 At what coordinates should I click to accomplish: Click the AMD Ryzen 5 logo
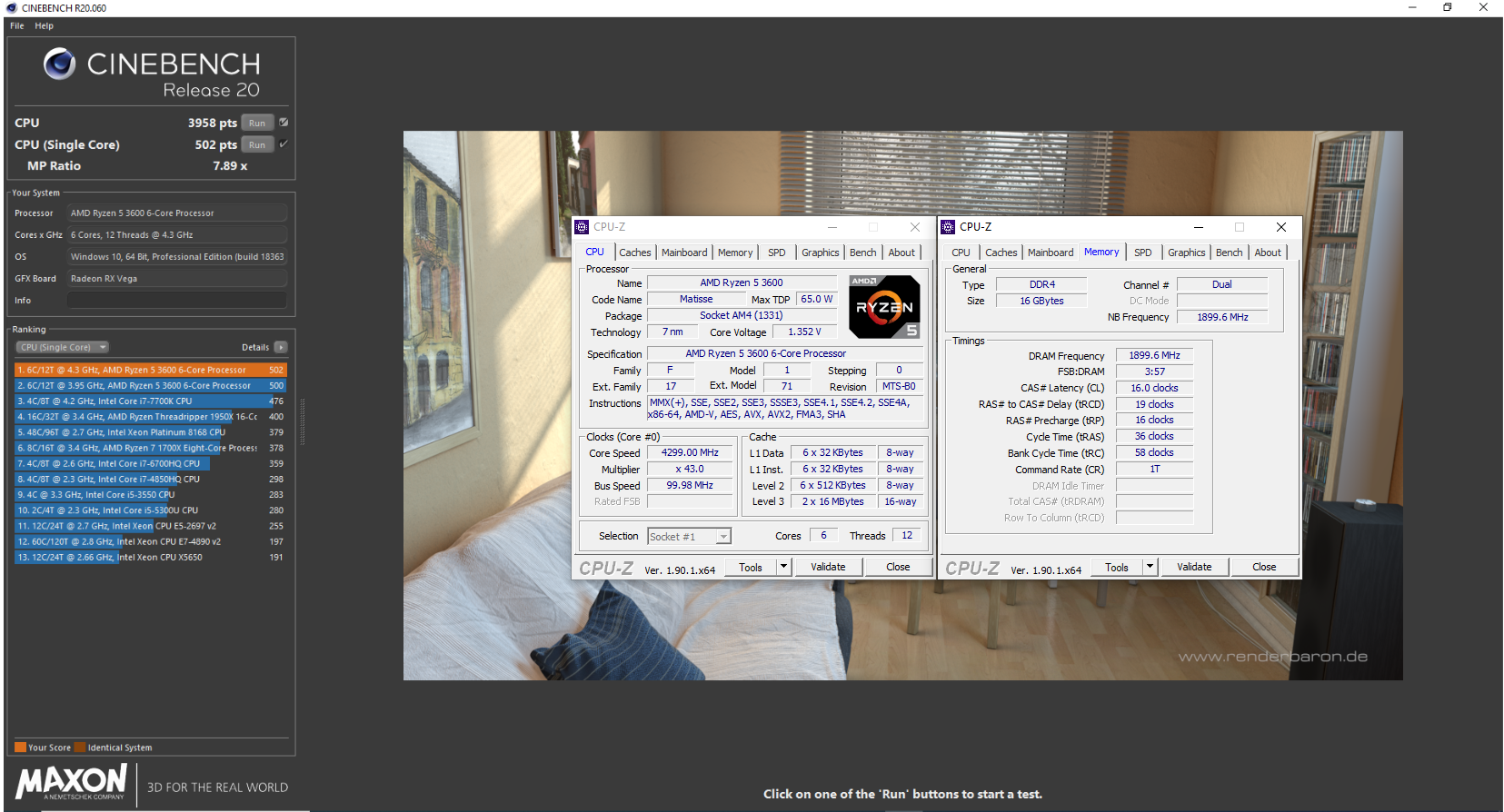pyautogui.click(x=884, y=307)
